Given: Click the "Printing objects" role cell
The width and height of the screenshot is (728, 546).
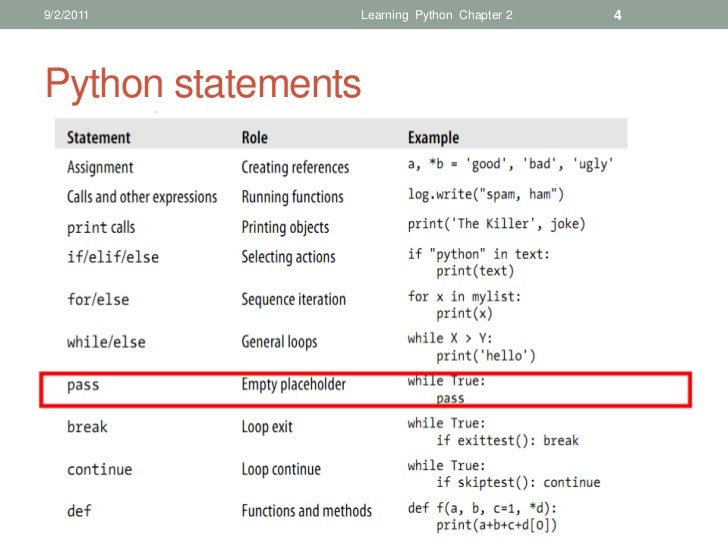Looking at the screenshot, I should click(285, 228).
